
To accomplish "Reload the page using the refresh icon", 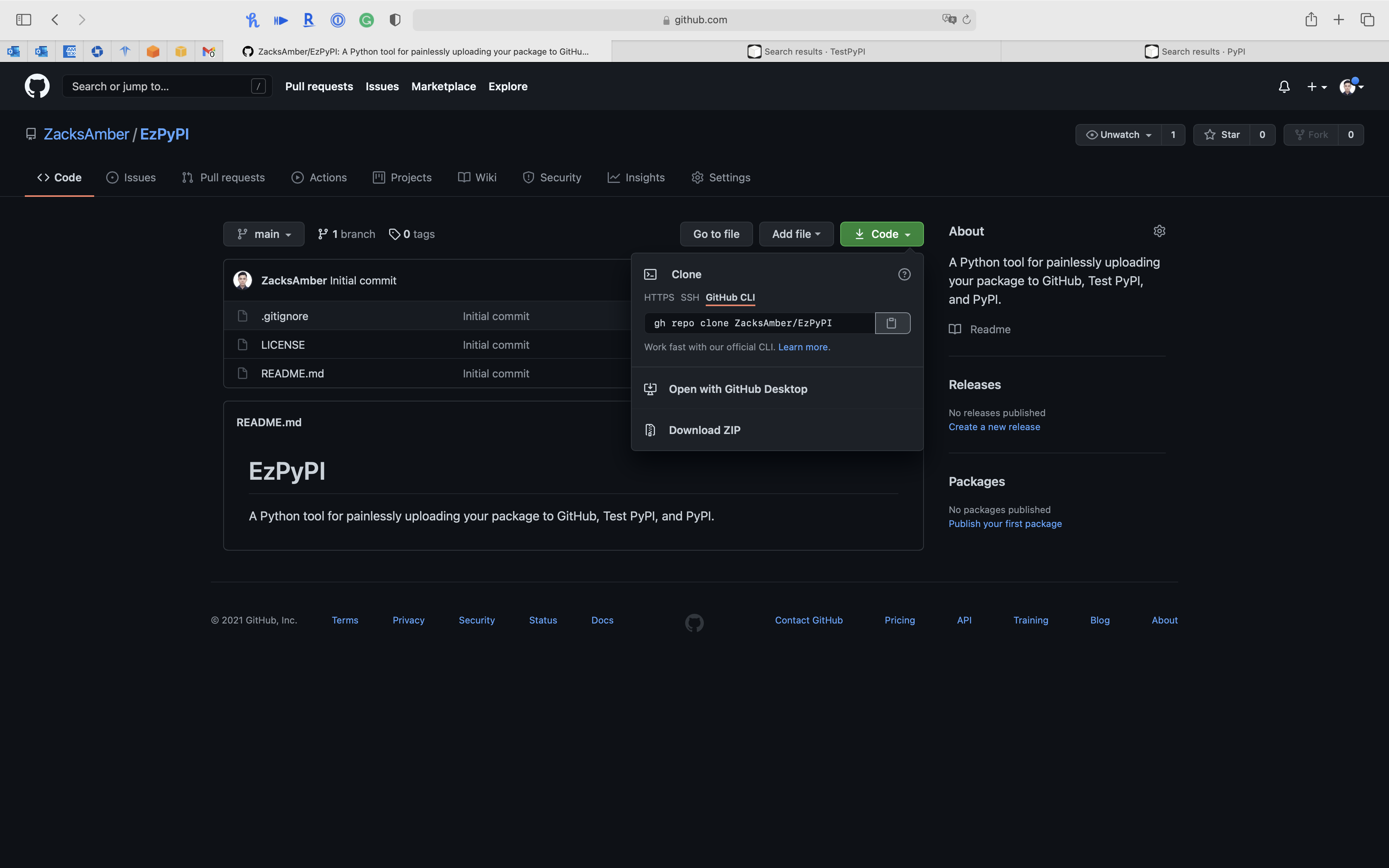I will 967,19.
